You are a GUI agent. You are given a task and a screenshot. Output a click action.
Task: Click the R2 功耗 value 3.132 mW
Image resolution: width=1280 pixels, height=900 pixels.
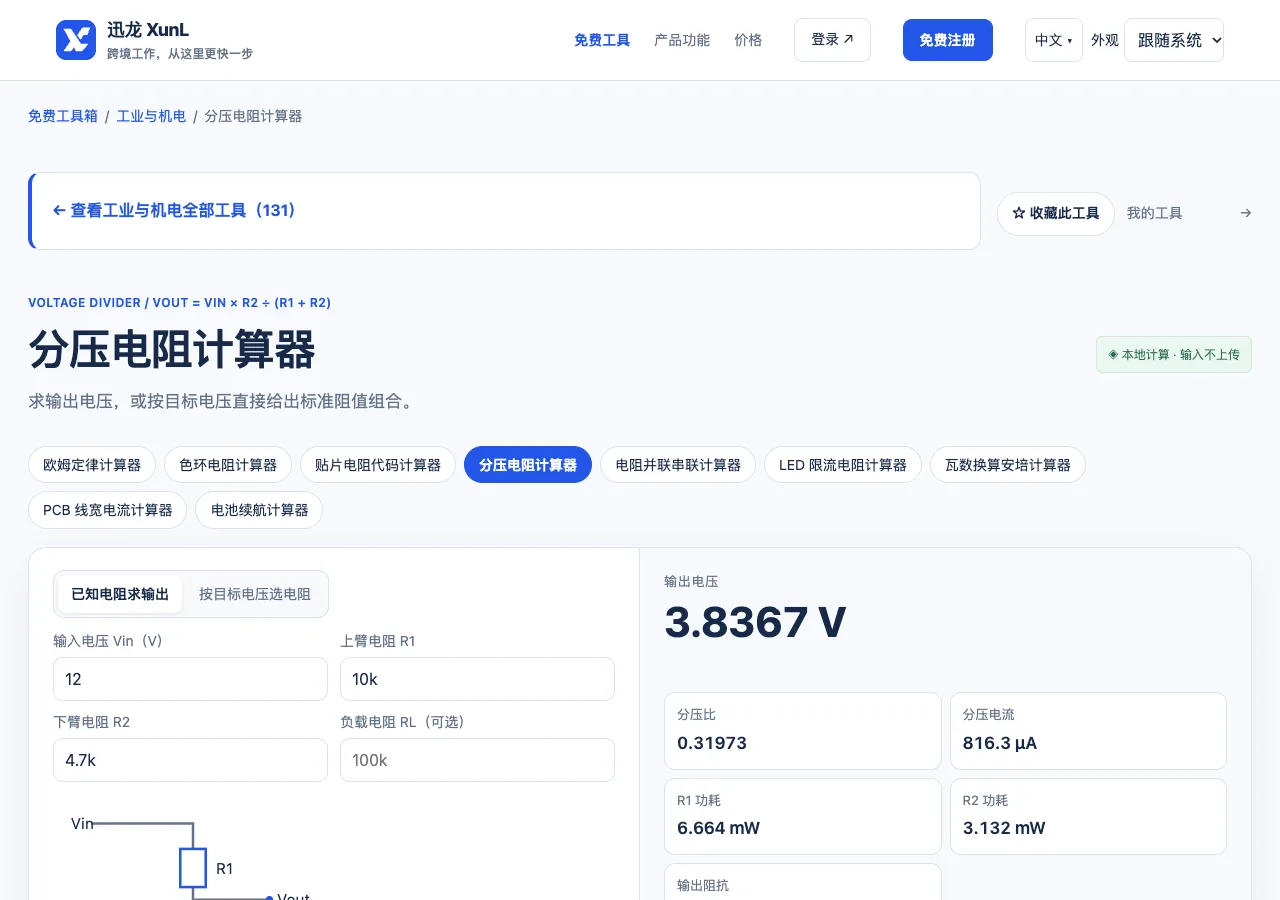pos(1004,828)
